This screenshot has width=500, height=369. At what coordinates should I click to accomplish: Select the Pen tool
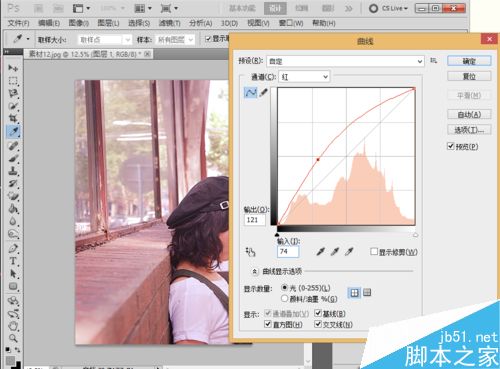pyautogui.click(x=13, y=248)
